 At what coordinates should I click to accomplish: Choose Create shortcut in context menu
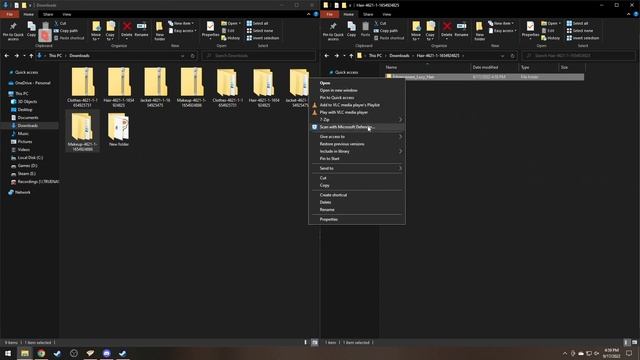coord(357,195)
